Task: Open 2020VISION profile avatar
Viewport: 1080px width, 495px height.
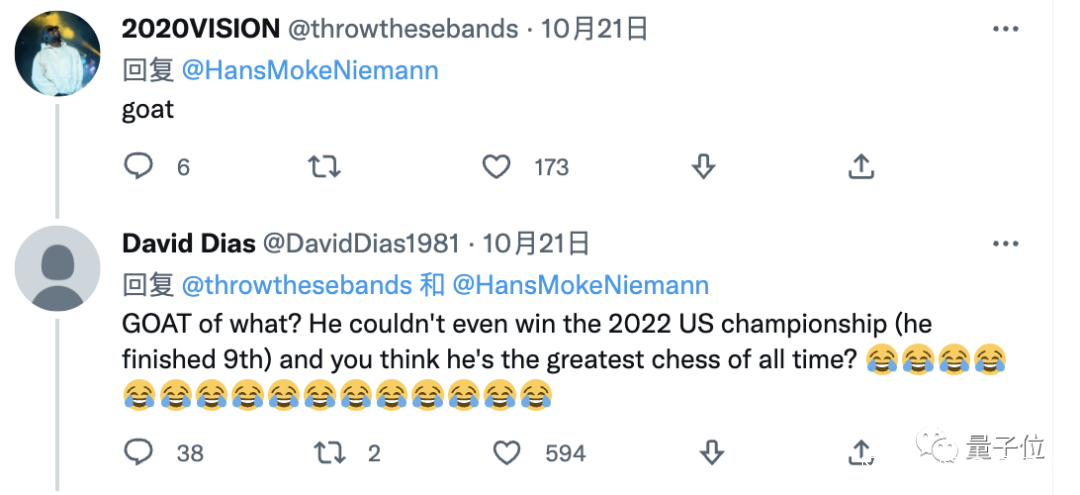Action: (x=57, y=55)
